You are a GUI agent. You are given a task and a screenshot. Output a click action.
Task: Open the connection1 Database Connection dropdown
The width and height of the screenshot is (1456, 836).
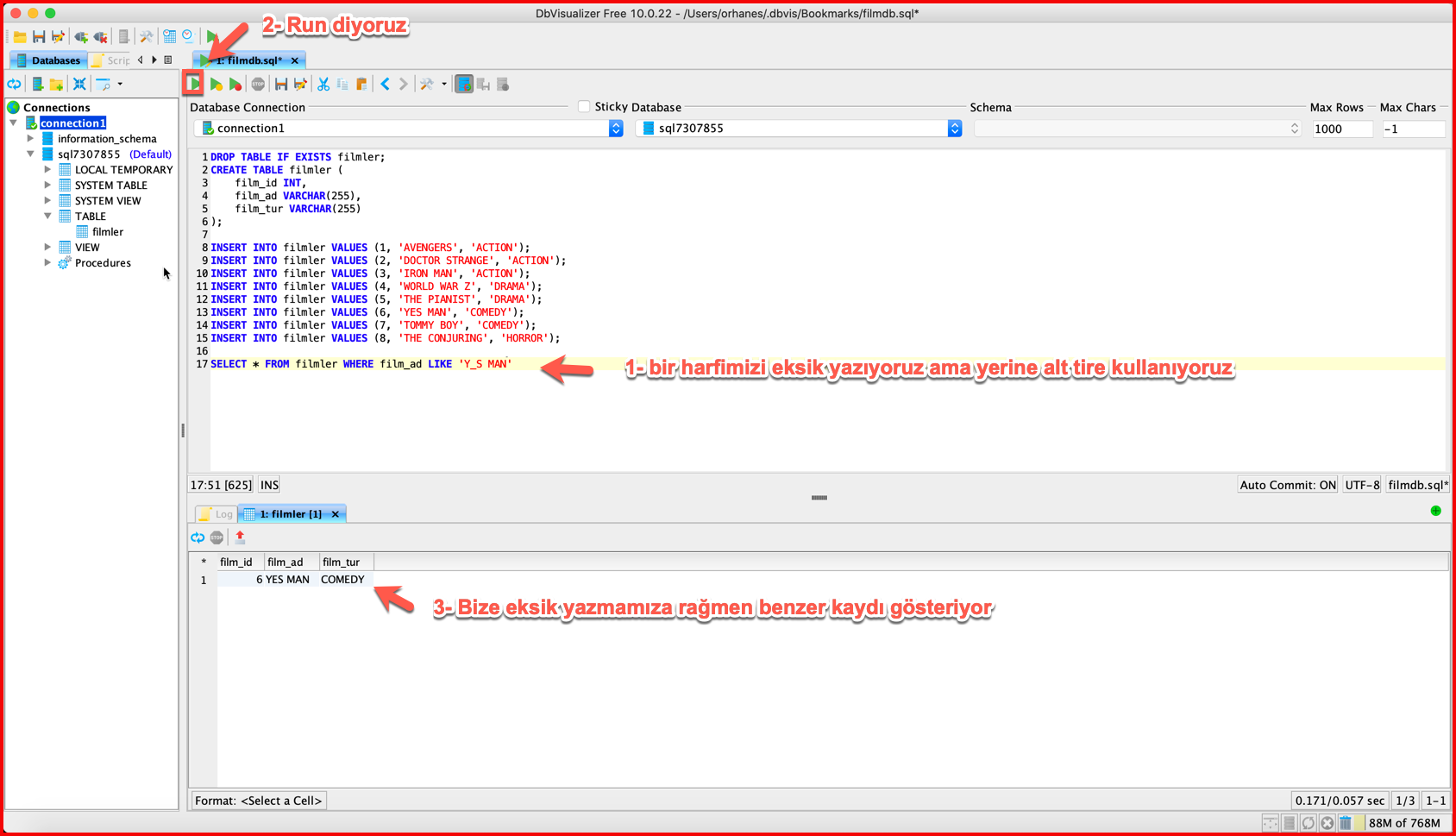pyautogui.click(x=409, y=129)
